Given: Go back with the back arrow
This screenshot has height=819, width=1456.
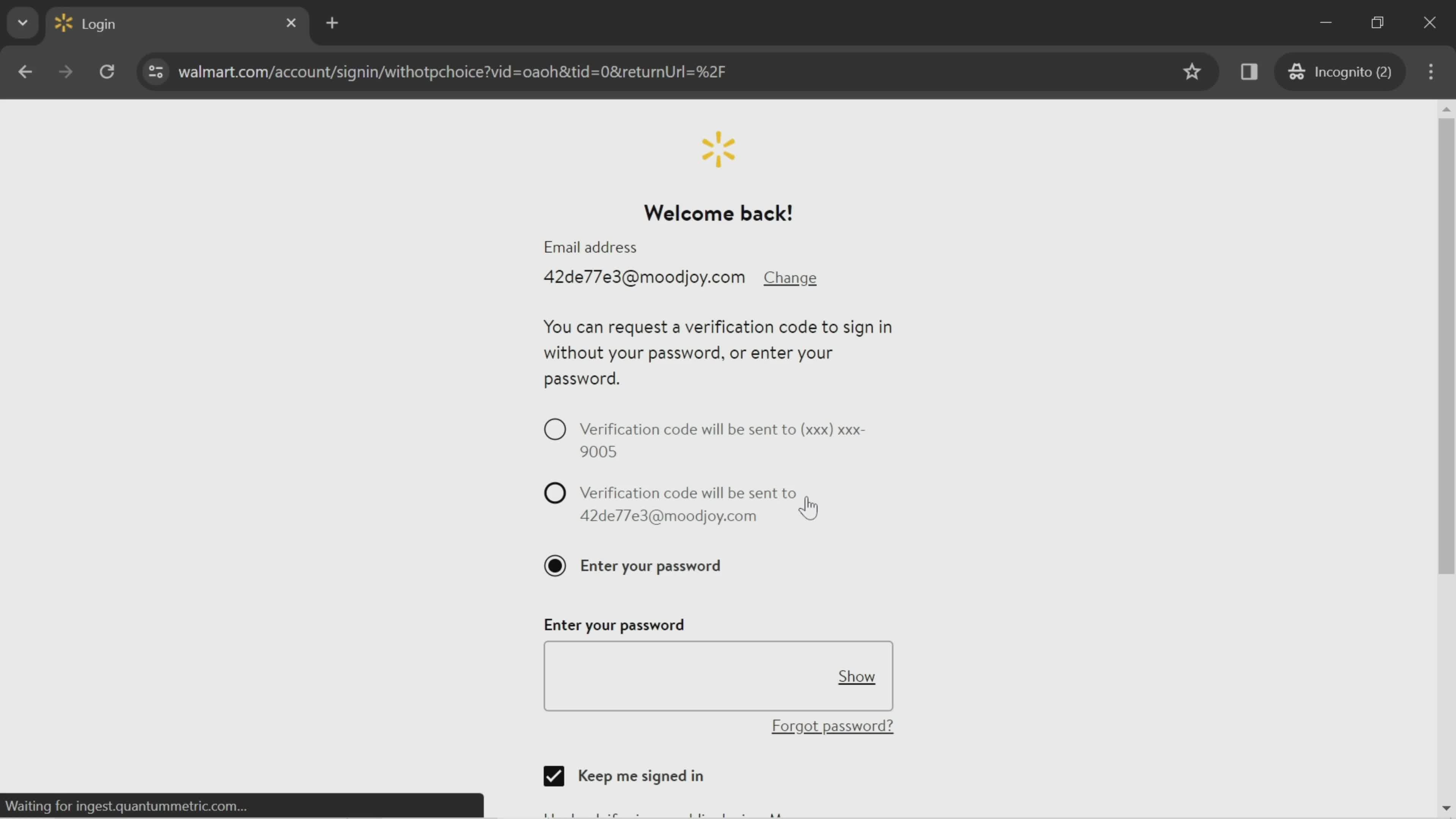Looking at the screenshot, I should pos(25,72).
